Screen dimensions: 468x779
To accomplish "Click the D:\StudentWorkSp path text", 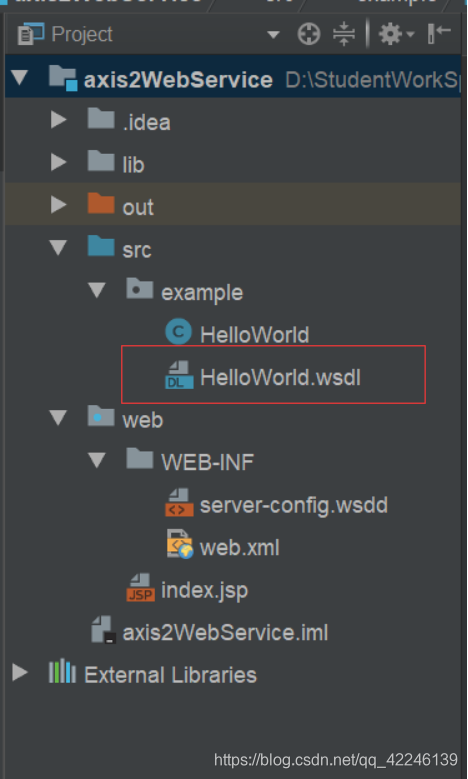I will pos(373,80).
